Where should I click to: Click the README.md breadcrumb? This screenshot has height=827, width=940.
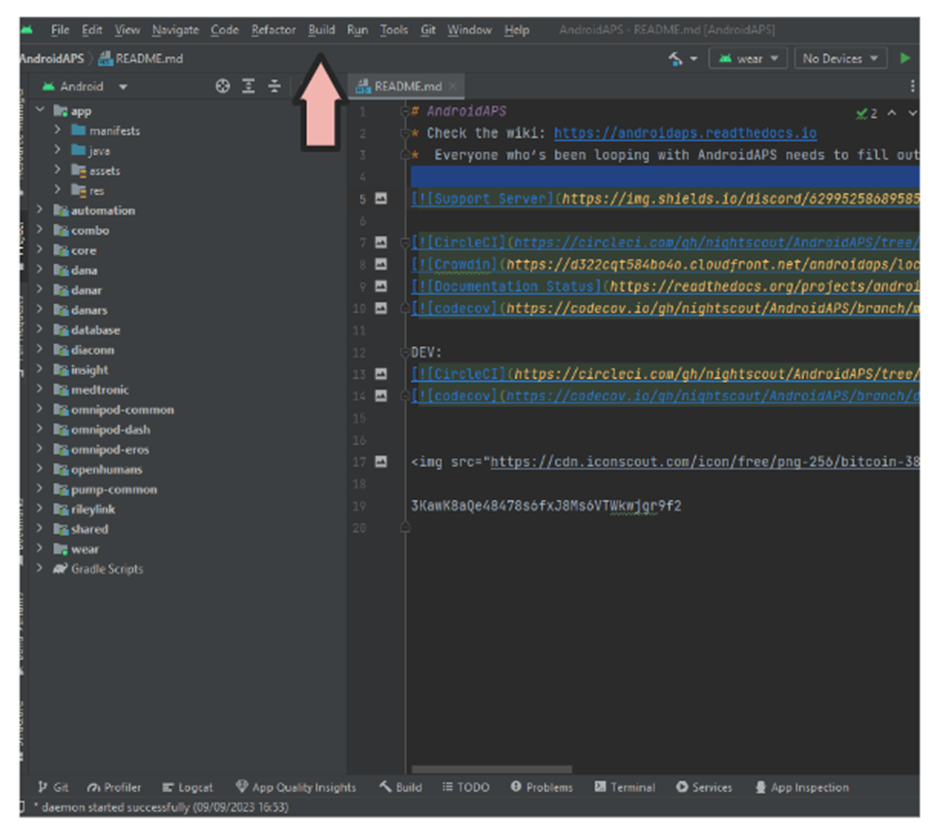141,59
